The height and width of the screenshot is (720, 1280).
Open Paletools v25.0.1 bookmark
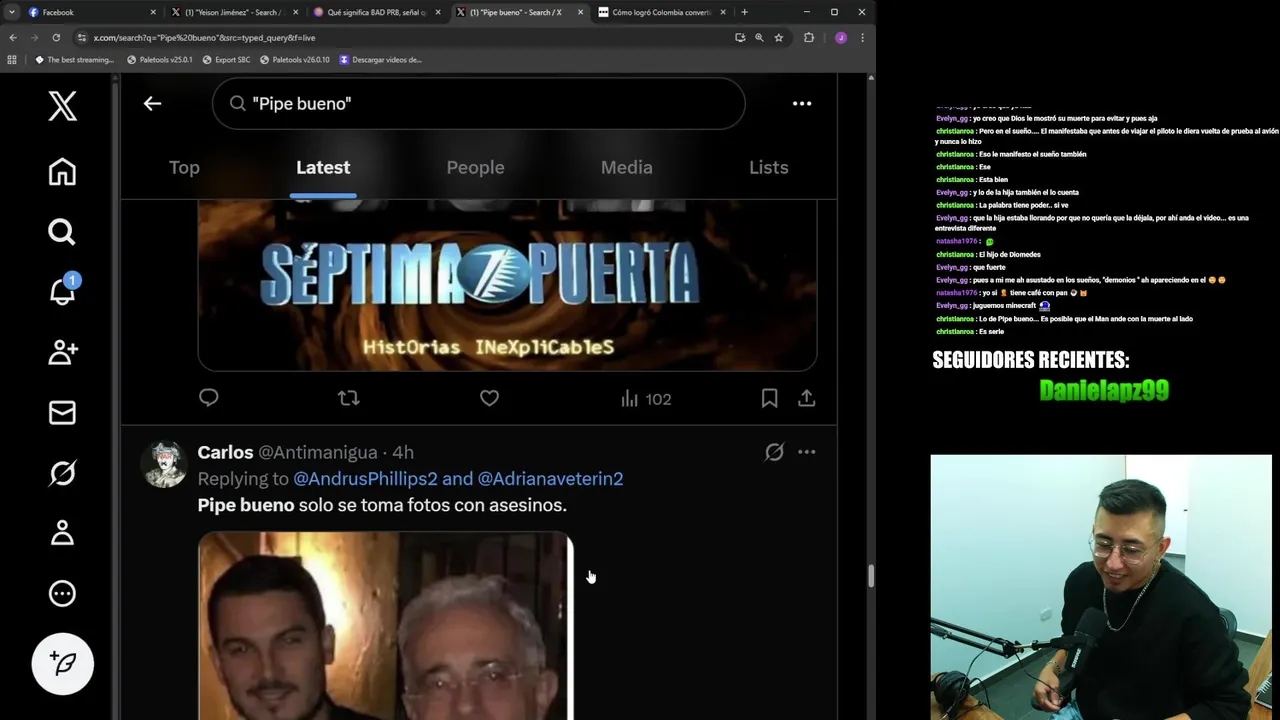pos(159,60)
